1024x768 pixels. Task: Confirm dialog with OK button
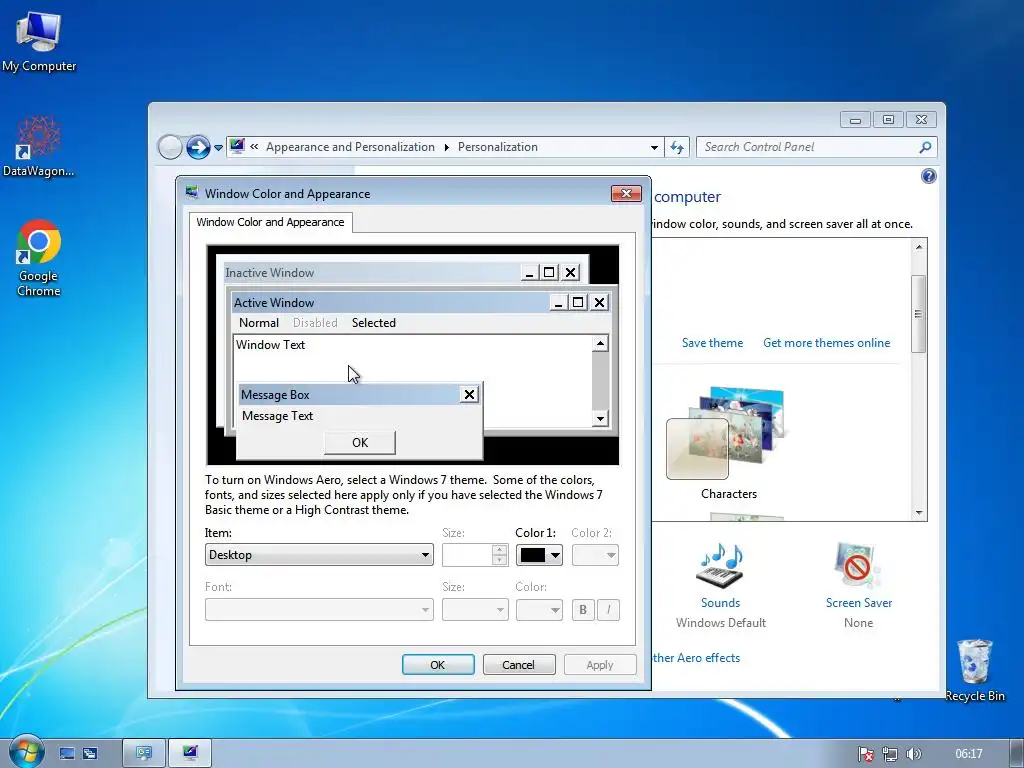438,665
